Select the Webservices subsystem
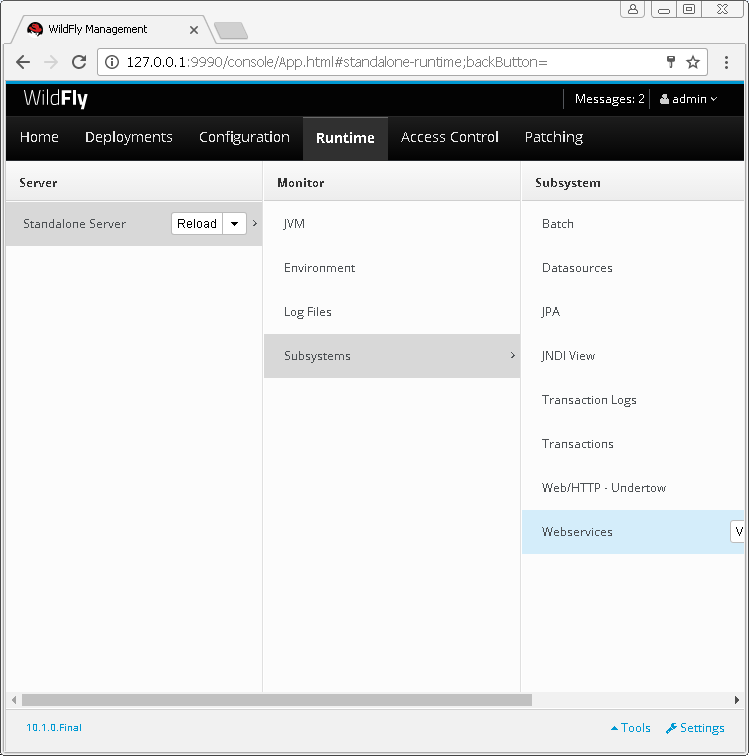Viewport: 749px width, 756px height. pyautogui.click(x=633, y=532)
